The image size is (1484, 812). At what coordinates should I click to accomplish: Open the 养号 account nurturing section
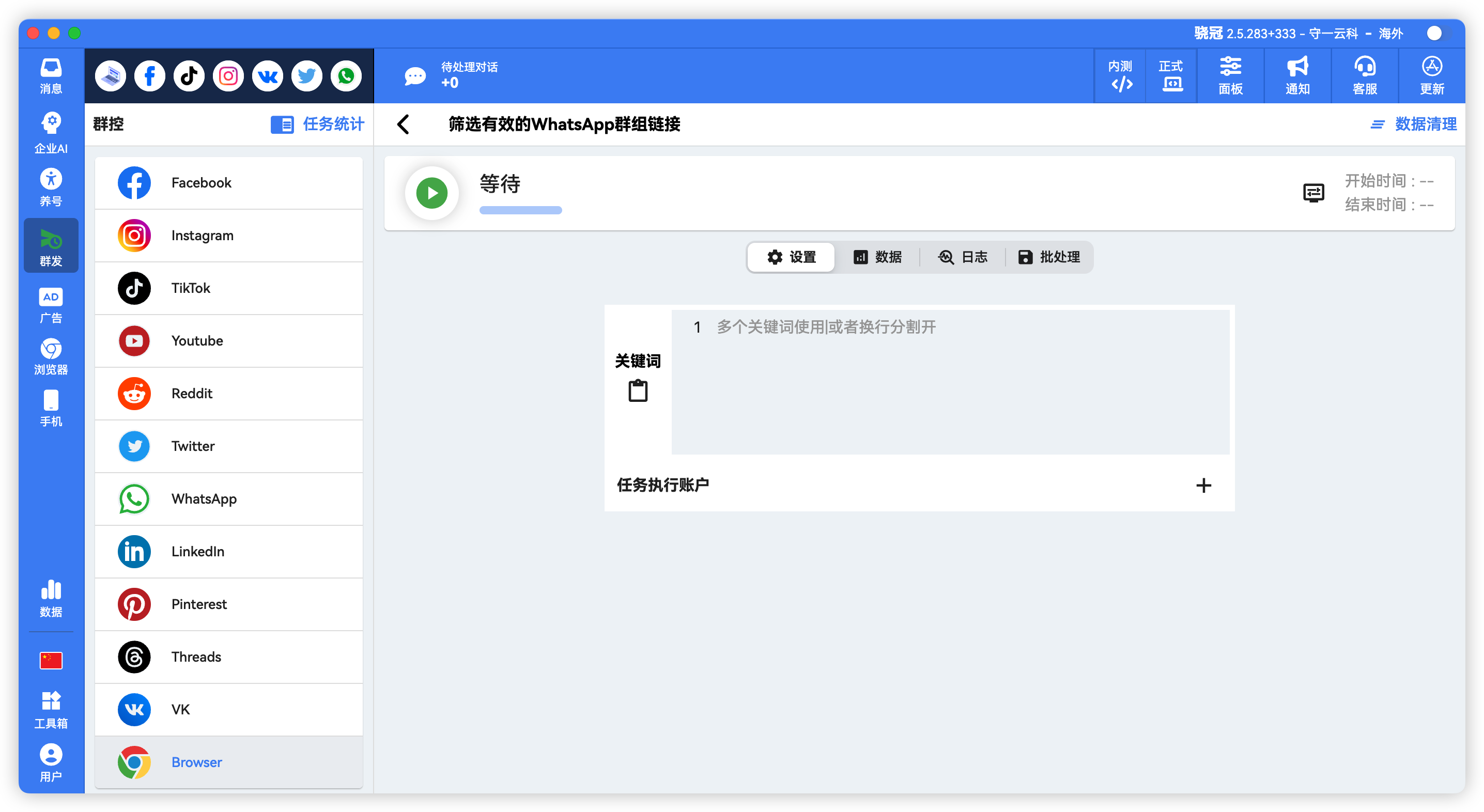pyautogui.click(x=51, y=188)
